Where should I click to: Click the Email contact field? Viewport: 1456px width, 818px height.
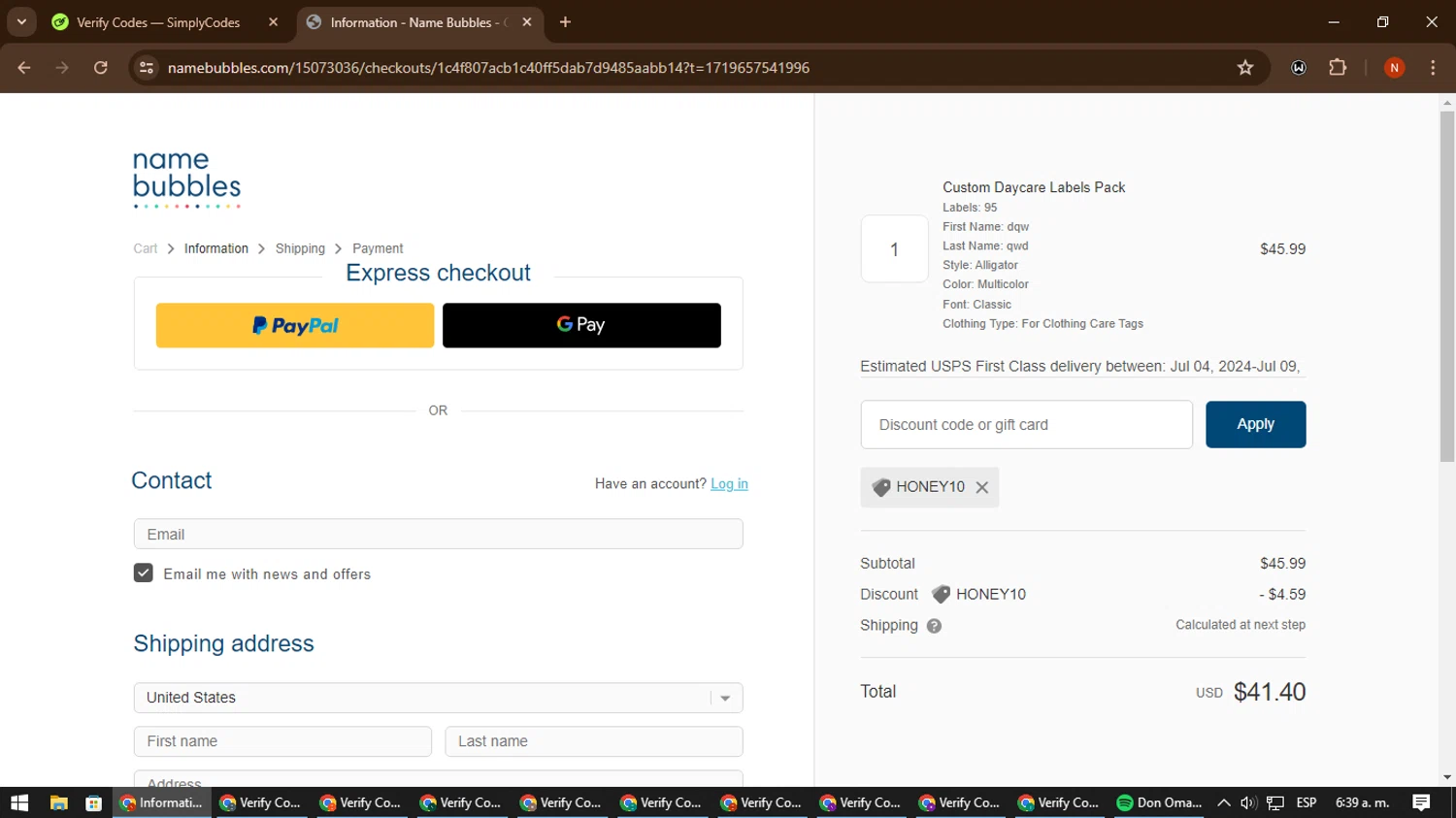point(439,534)
